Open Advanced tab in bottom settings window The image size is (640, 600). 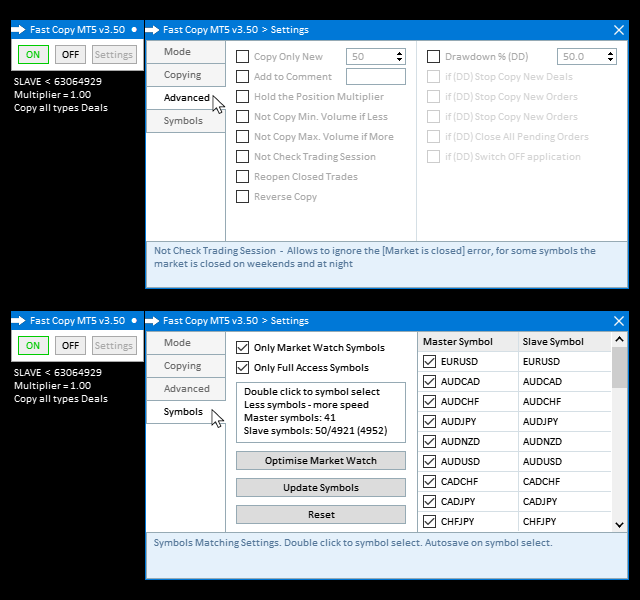(186, 389)
